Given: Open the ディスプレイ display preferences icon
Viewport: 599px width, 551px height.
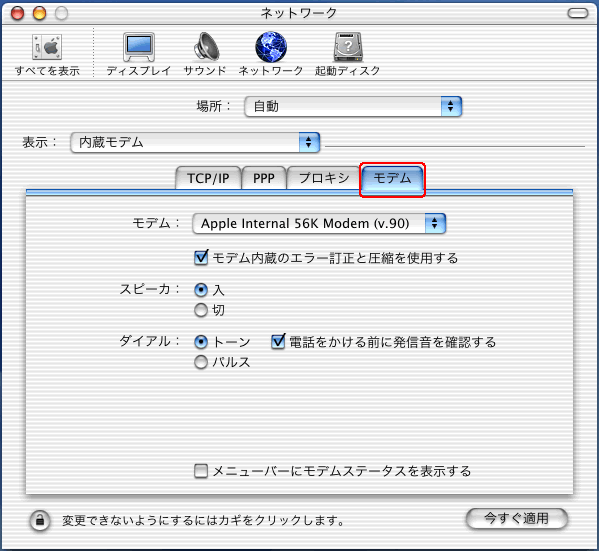Looking at the screenshot, I should [139, 47].
